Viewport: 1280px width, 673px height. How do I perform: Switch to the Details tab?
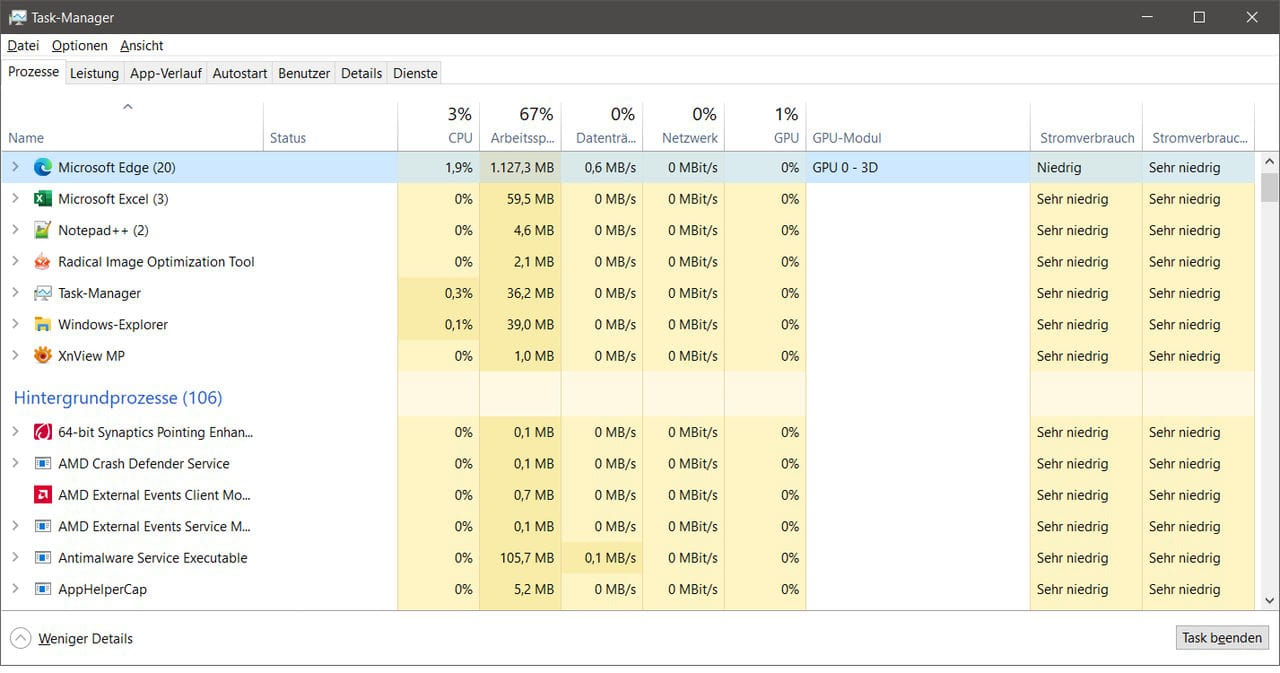(362, 73)
